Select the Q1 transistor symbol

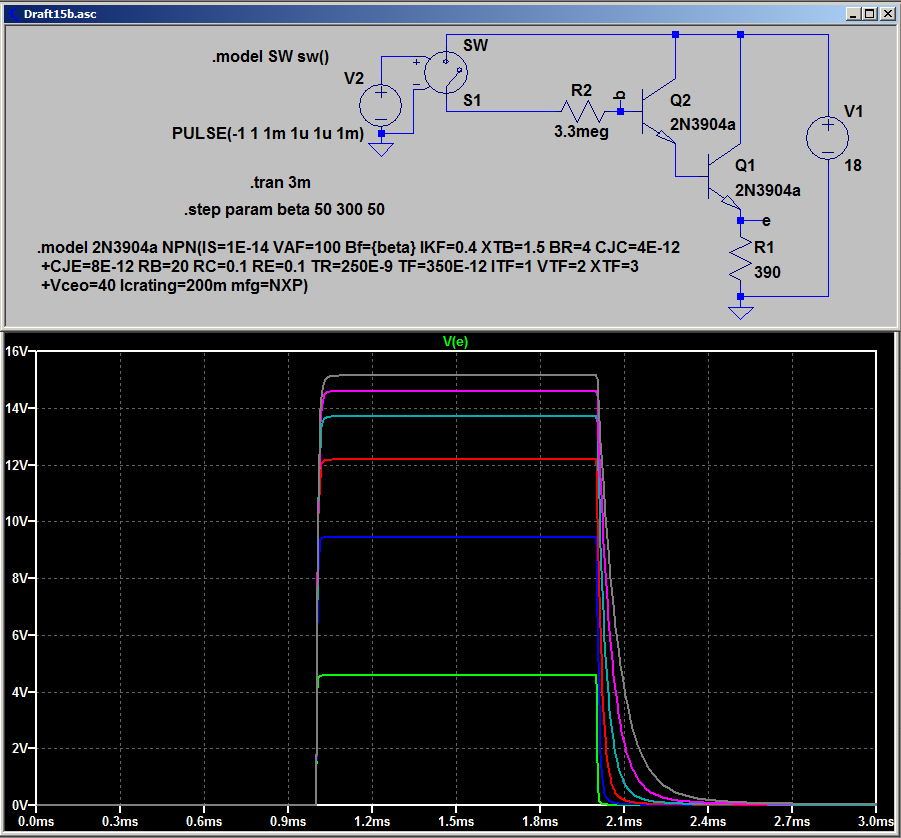[x=723, y=178]
